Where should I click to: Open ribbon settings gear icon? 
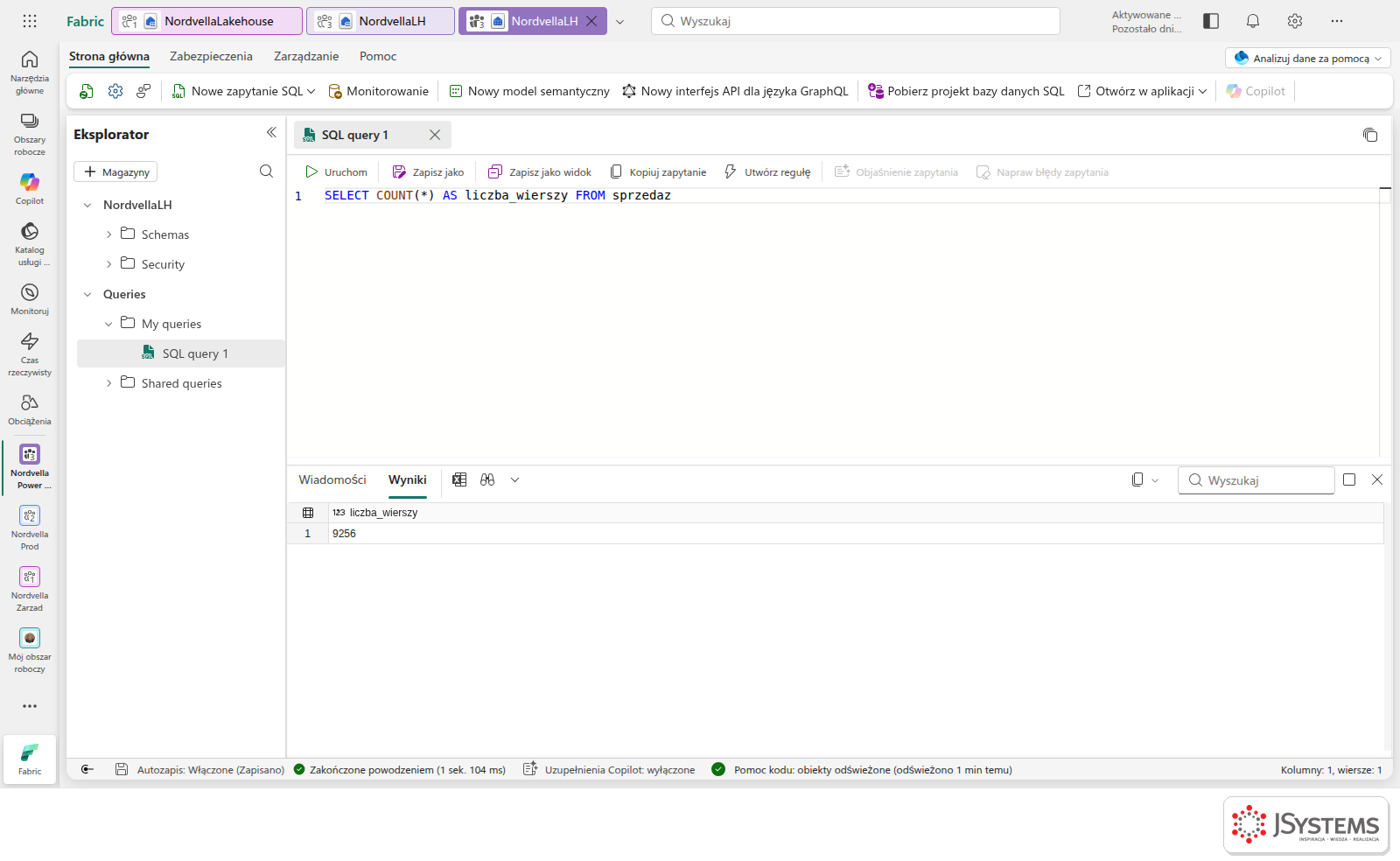[x=115, y=91]
